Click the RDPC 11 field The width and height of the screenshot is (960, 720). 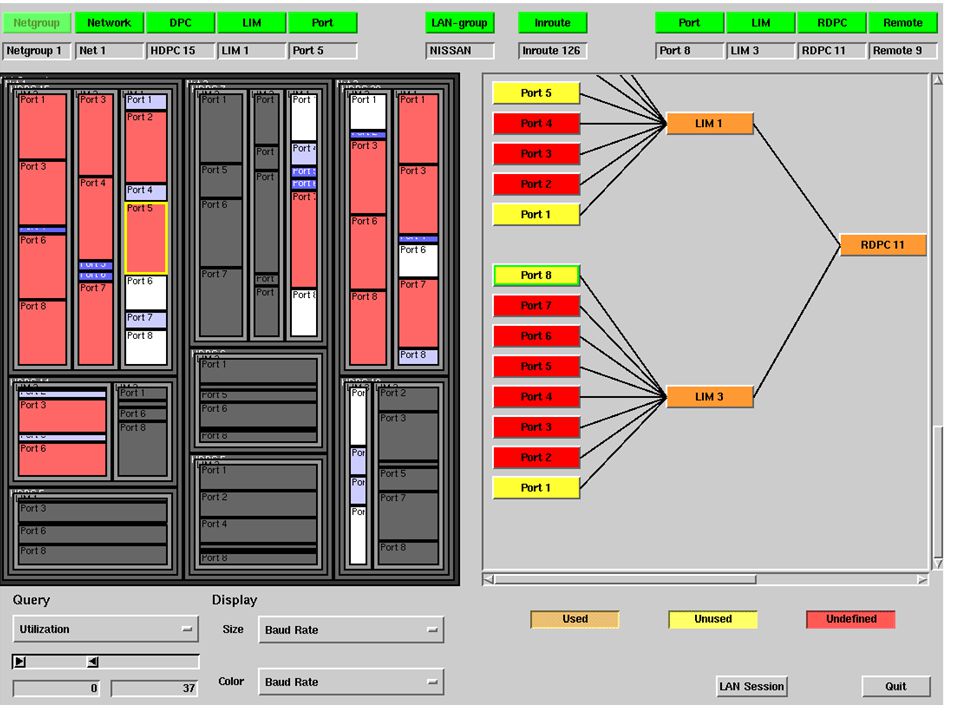click(831, 51)
